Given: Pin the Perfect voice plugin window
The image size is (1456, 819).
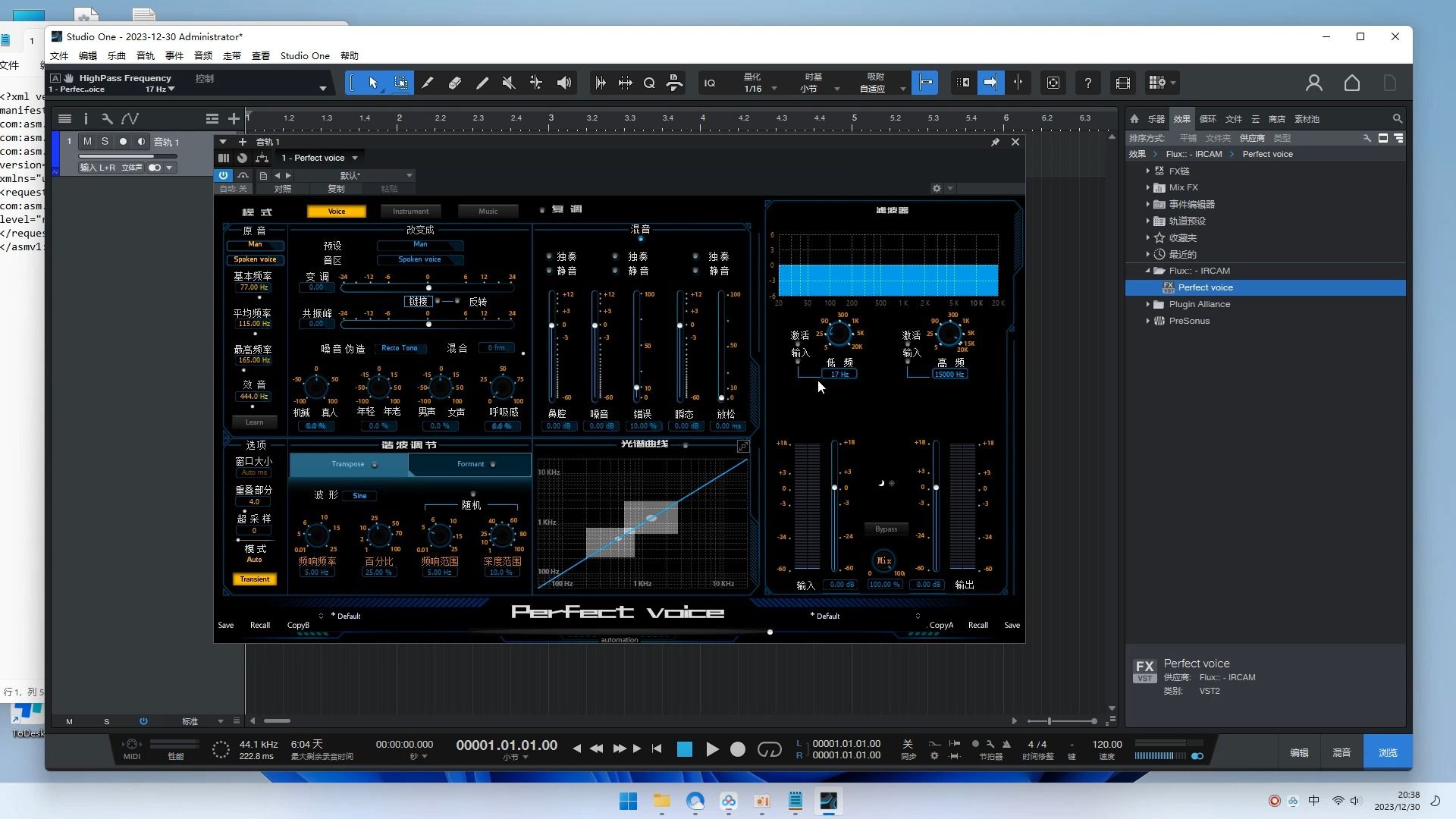Looking at the screenshot, I should pyautogui.click(x=995, y=142).
